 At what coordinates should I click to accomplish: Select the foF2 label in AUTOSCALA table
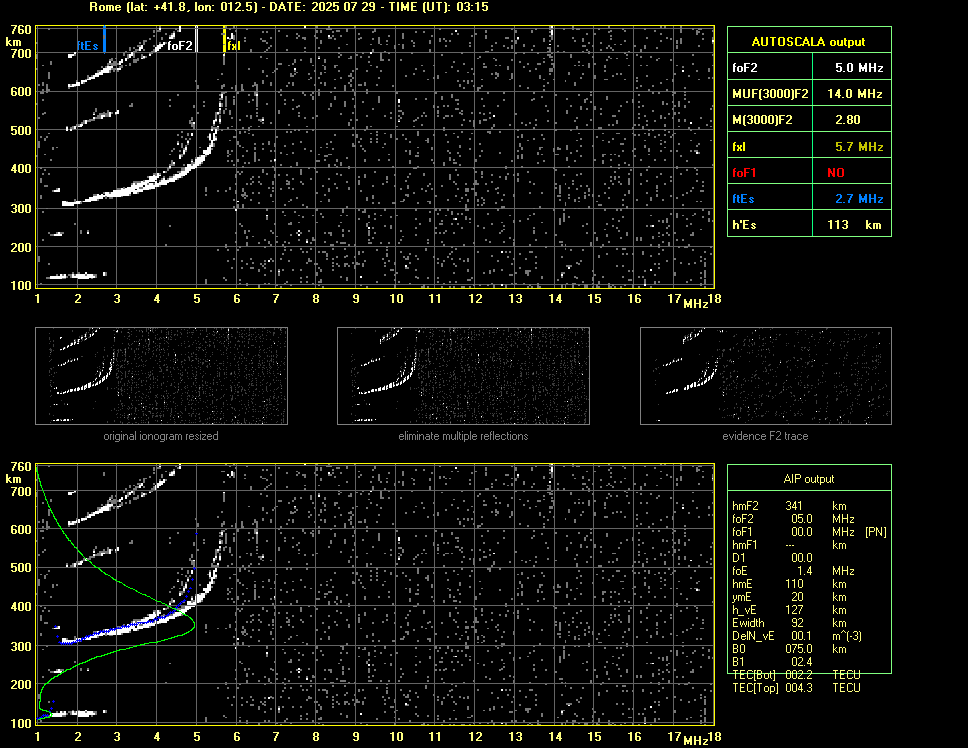[745, 68]
